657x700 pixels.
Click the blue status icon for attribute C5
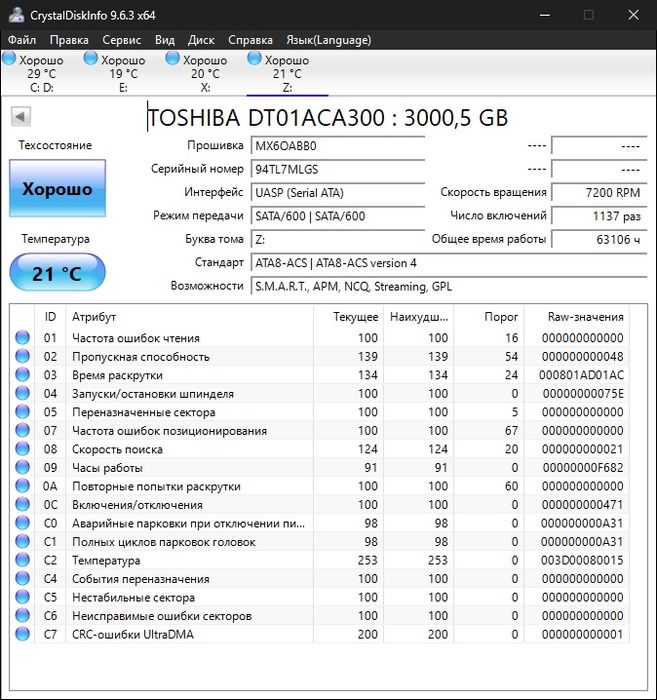22,597
